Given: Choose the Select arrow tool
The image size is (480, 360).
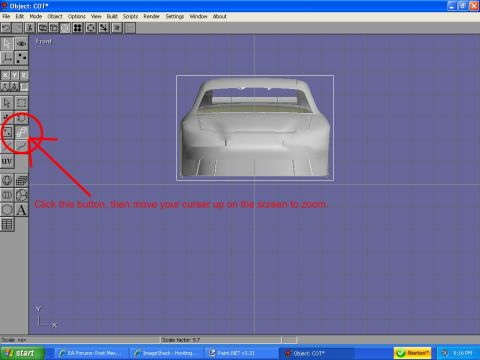Looking at the screenshot, I should (7, 103).
